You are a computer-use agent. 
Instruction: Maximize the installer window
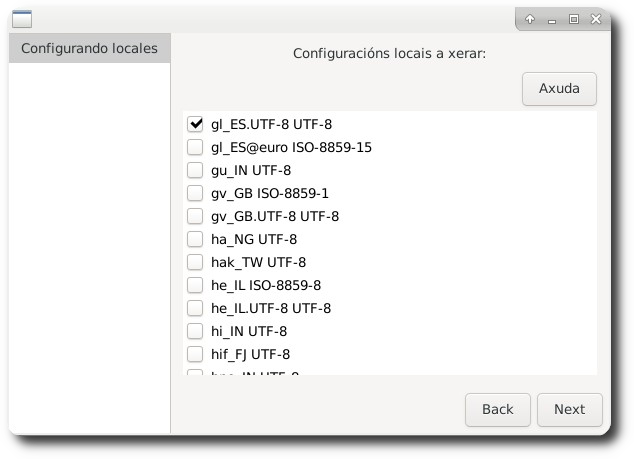point(574,18)
